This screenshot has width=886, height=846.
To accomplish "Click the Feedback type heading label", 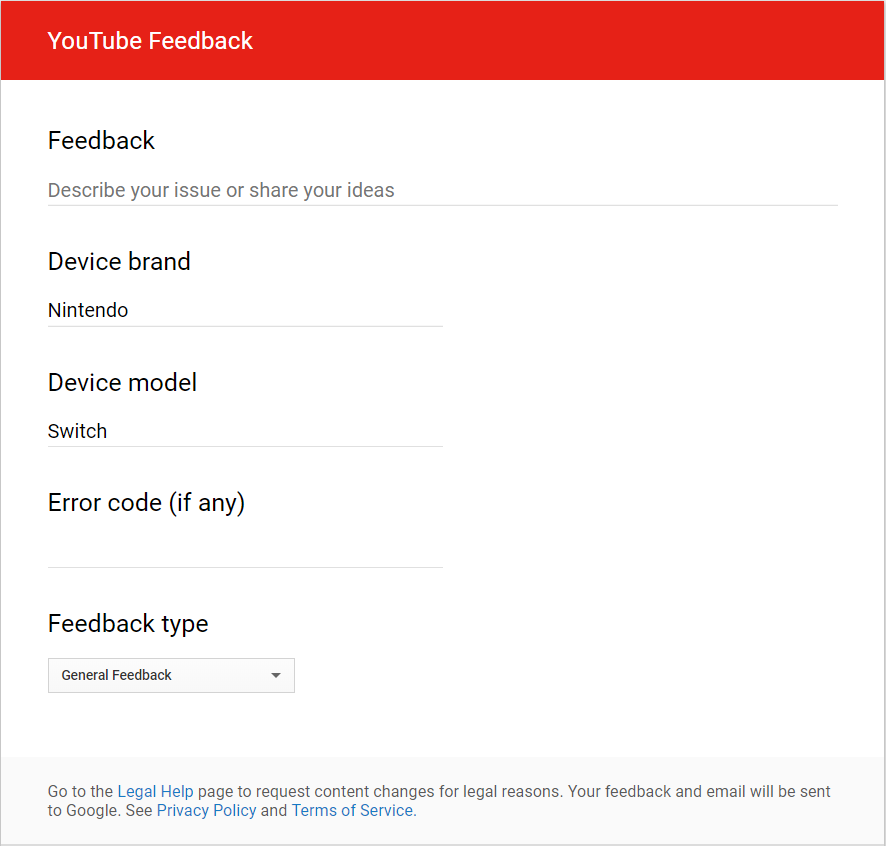I will pos(128,624).
